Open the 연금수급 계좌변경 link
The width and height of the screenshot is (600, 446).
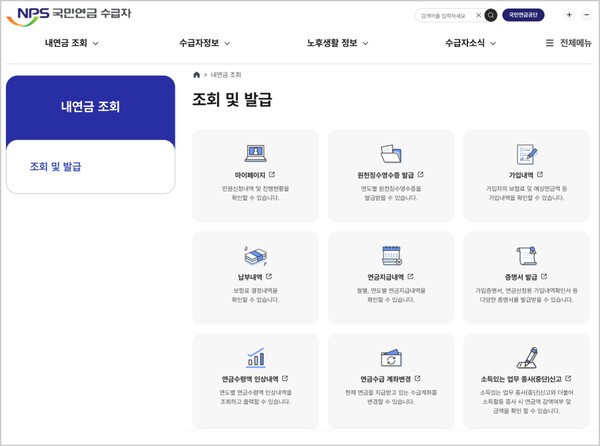(386, 379)
